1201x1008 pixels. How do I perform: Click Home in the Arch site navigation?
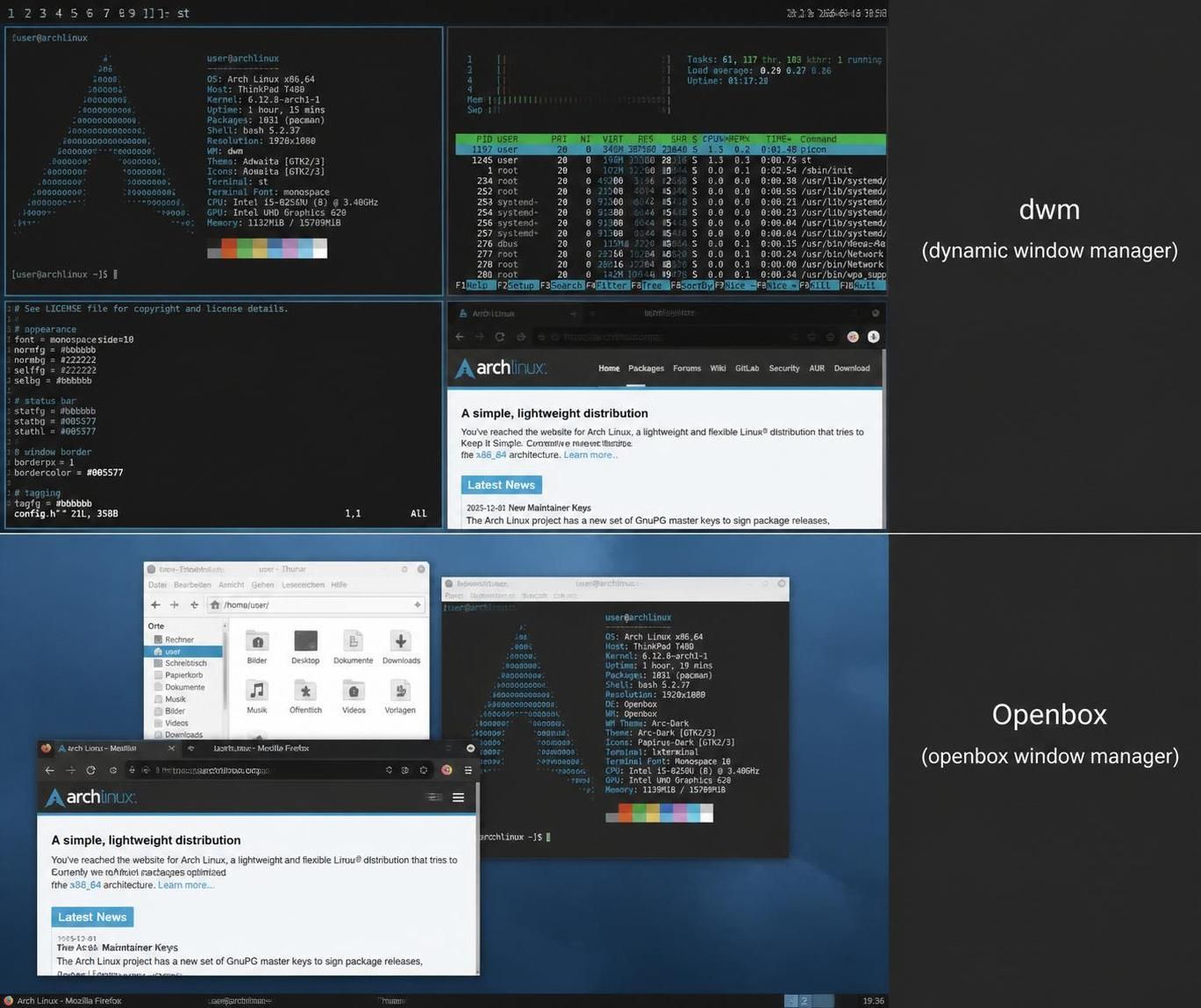(609, 368)
